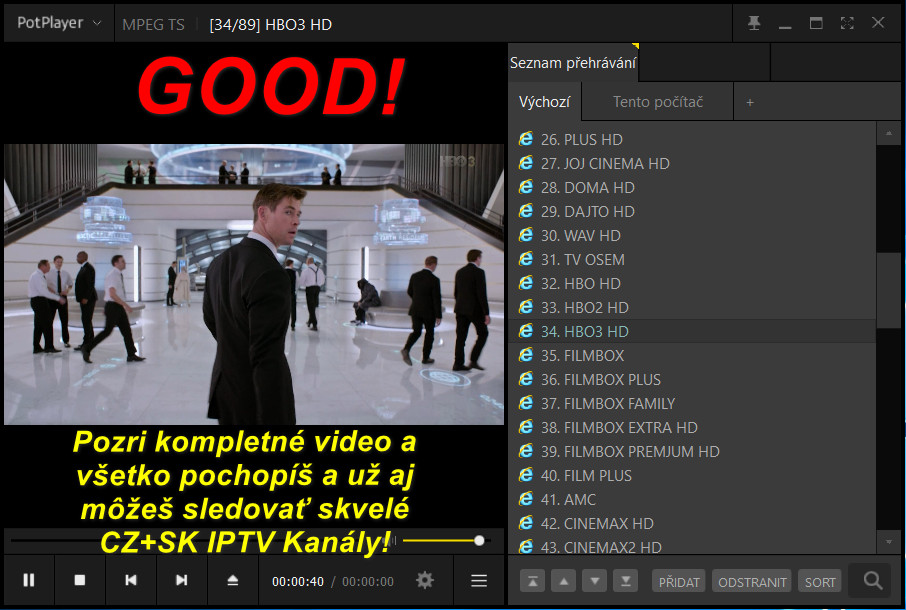Open the PotPlayer main menu dropdown
906x610 pixels.
[x=58, y=23]
